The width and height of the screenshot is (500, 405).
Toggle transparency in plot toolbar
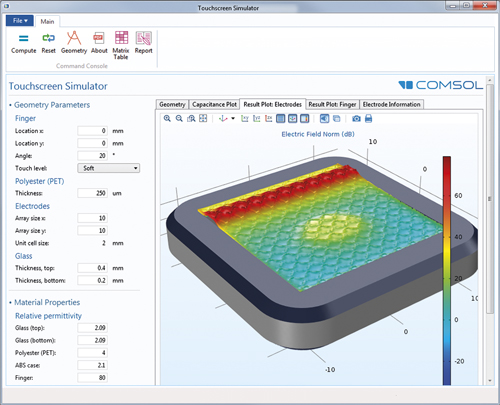(337, 118)
